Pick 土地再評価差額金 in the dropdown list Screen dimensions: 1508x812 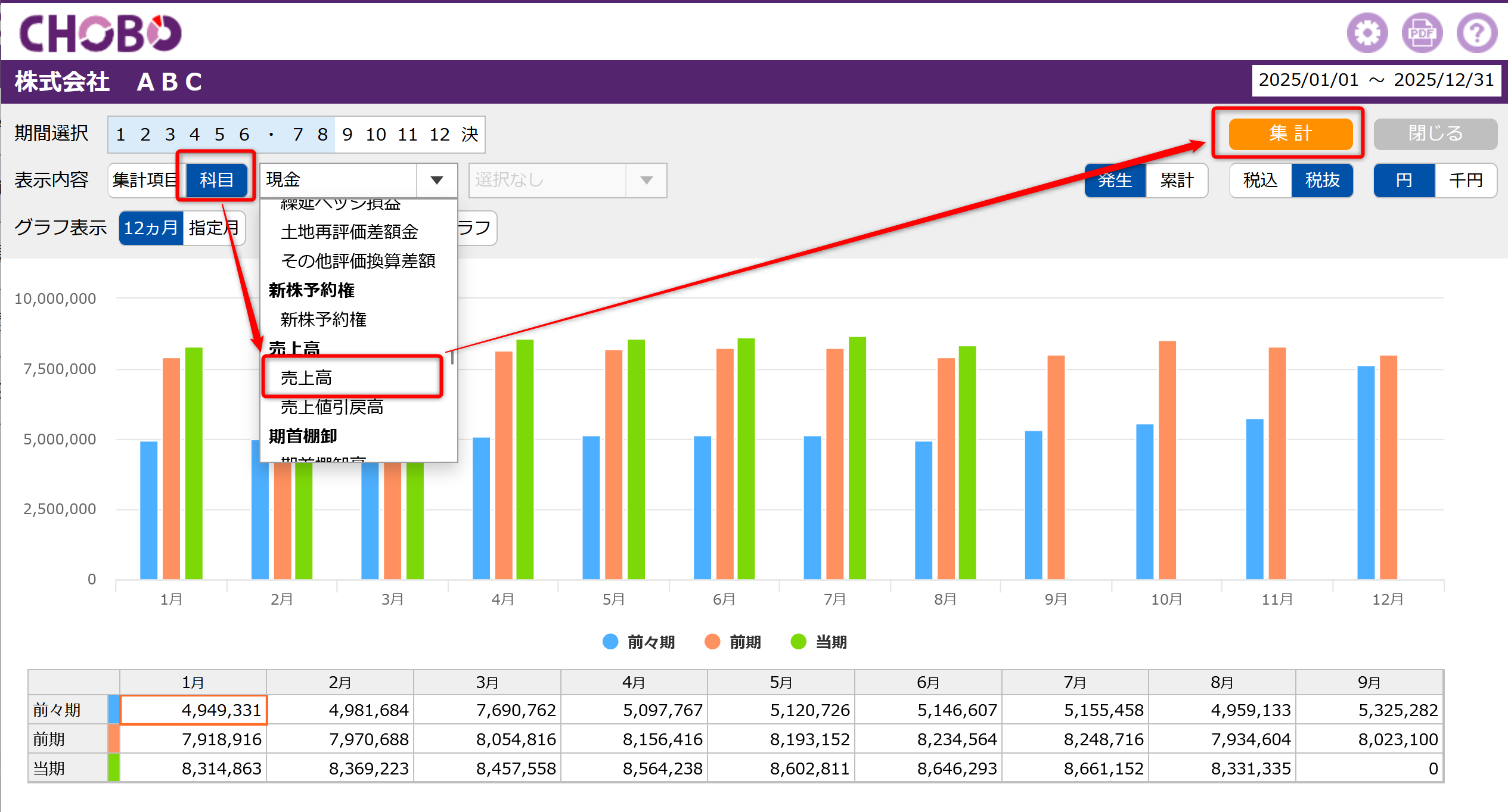(349, 232)
